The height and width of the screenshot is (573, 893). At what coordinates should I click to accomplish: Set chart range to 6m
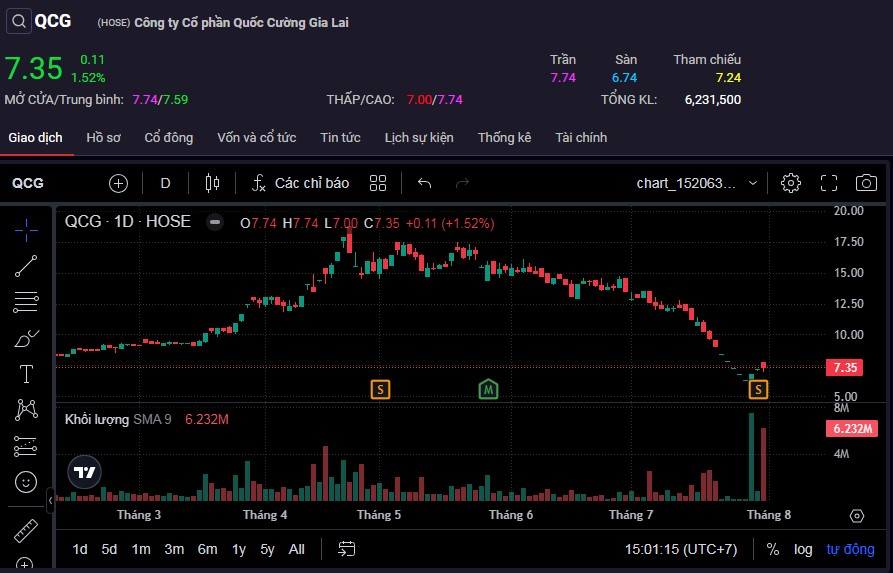(207, 549)
